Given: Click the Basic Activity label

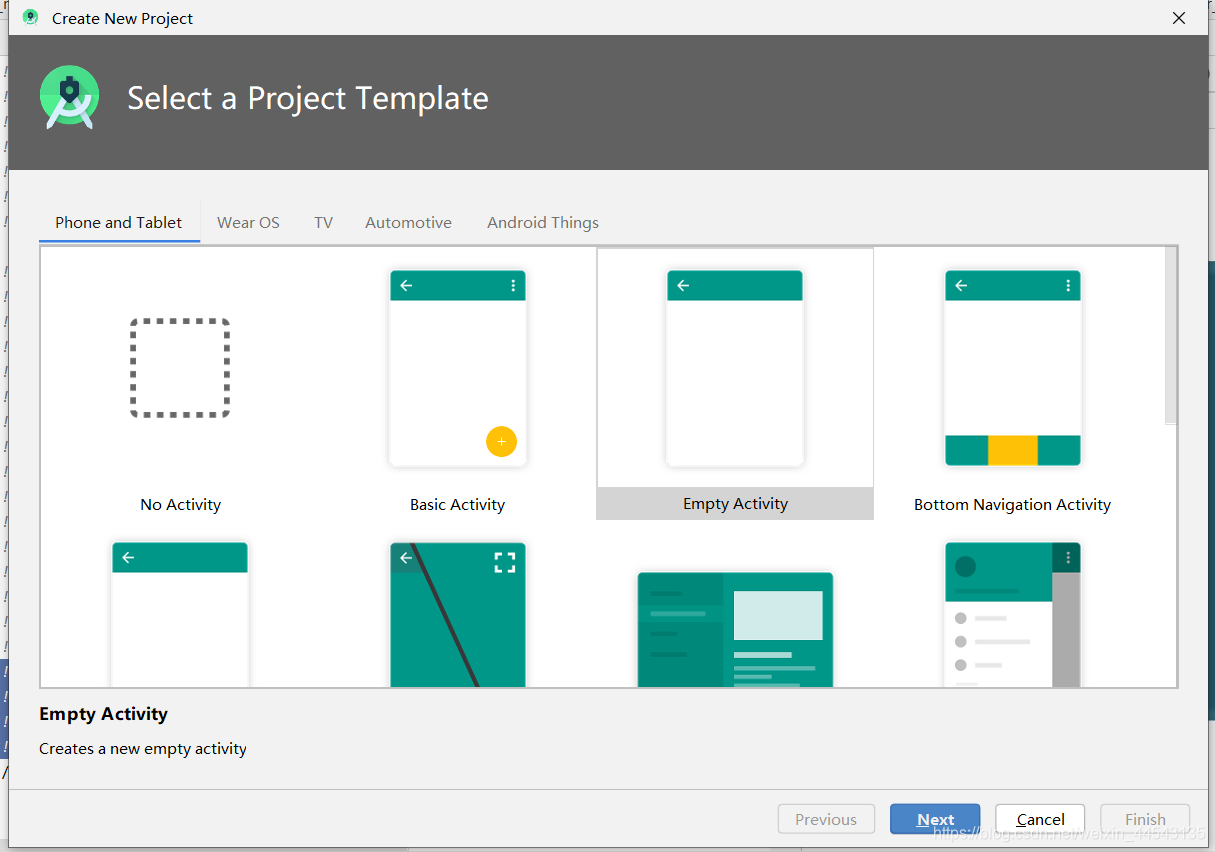Looking at the screenshot, I should tap(457, 505).
